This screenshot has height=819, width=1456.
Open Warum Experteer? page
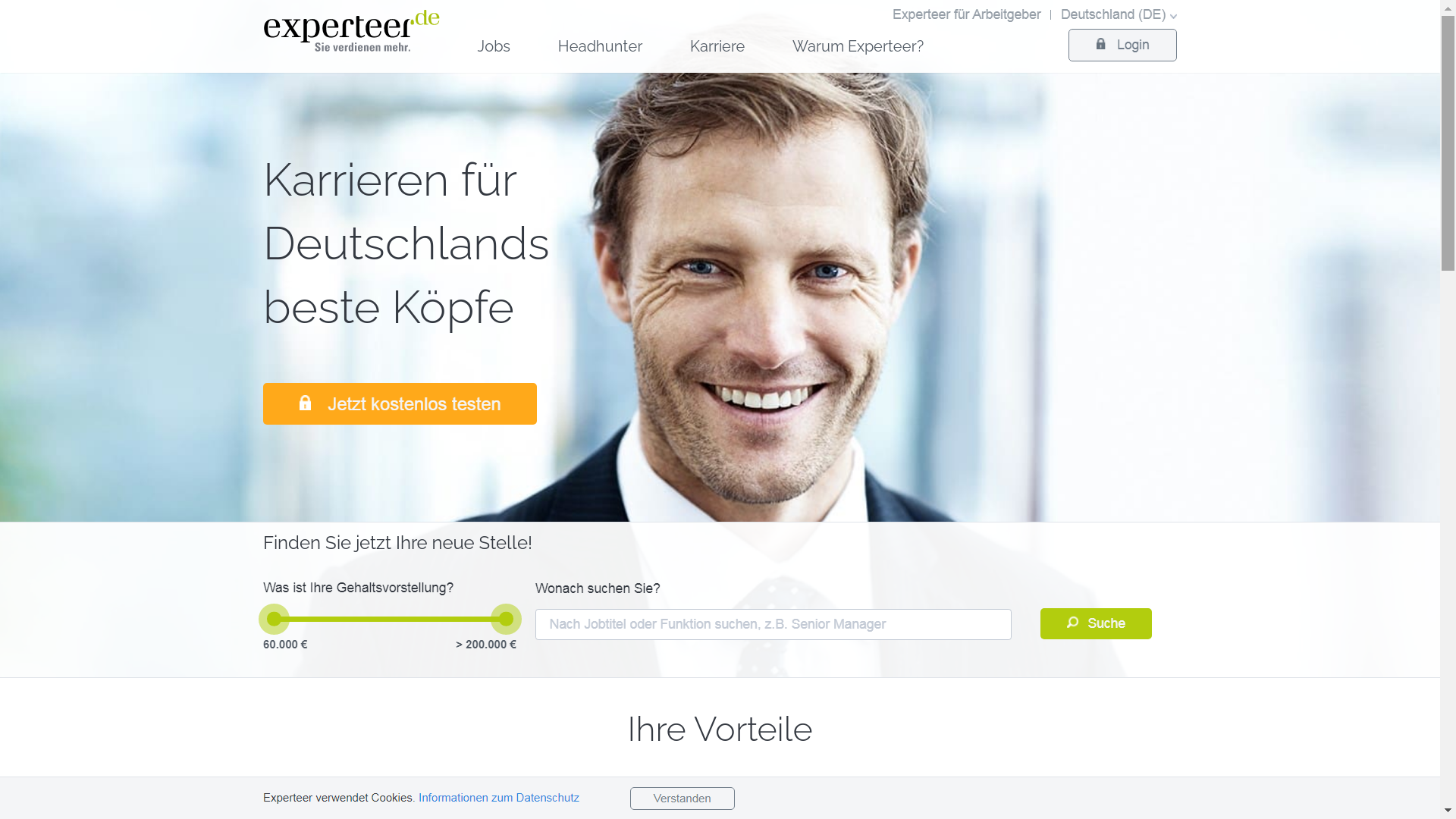(x=858, y=46)
